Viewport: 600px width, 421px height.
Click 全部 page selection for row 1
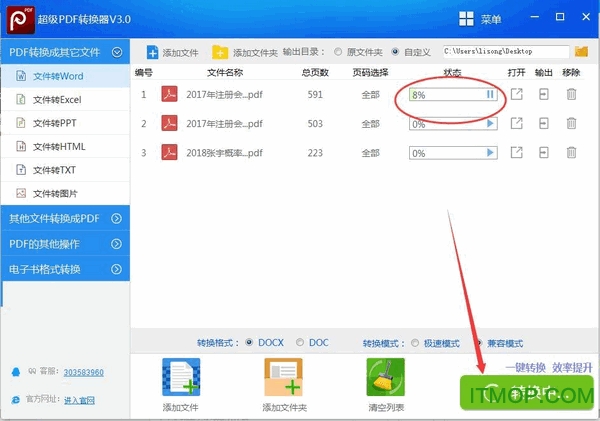[370, 95]
